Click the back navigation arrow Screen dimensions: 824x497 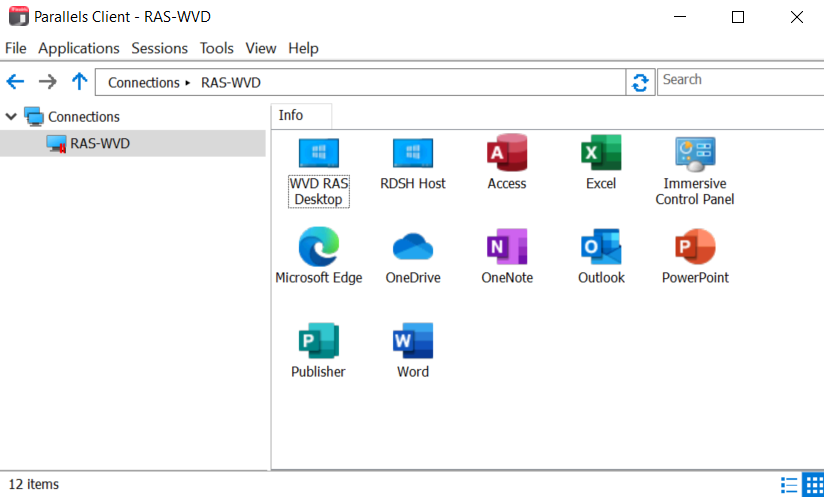pyautogui.click(x=15, y=82)
